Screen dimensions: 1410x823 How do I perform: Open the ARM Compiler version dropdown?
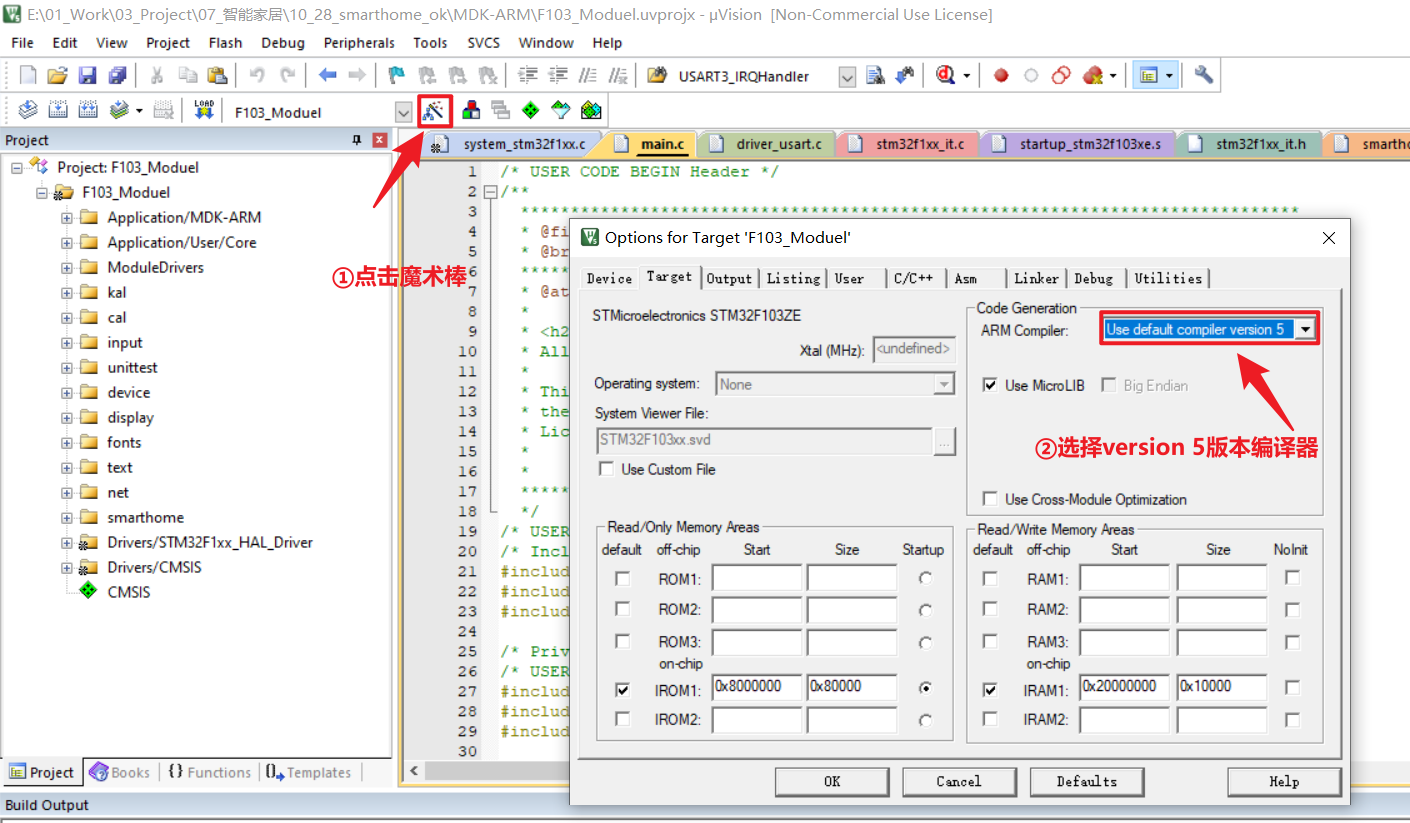(1305, 330)
